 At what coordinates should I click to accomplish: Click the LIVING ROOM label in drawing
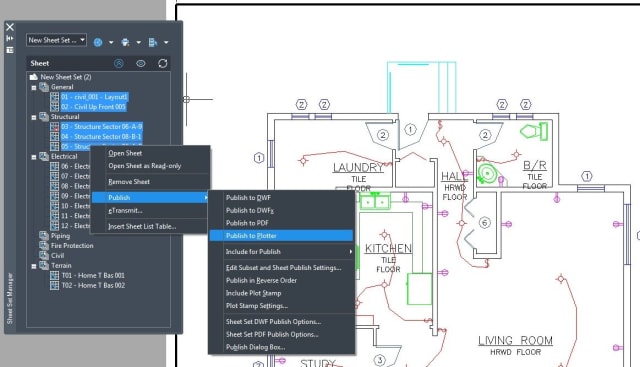tap(516, 340)
